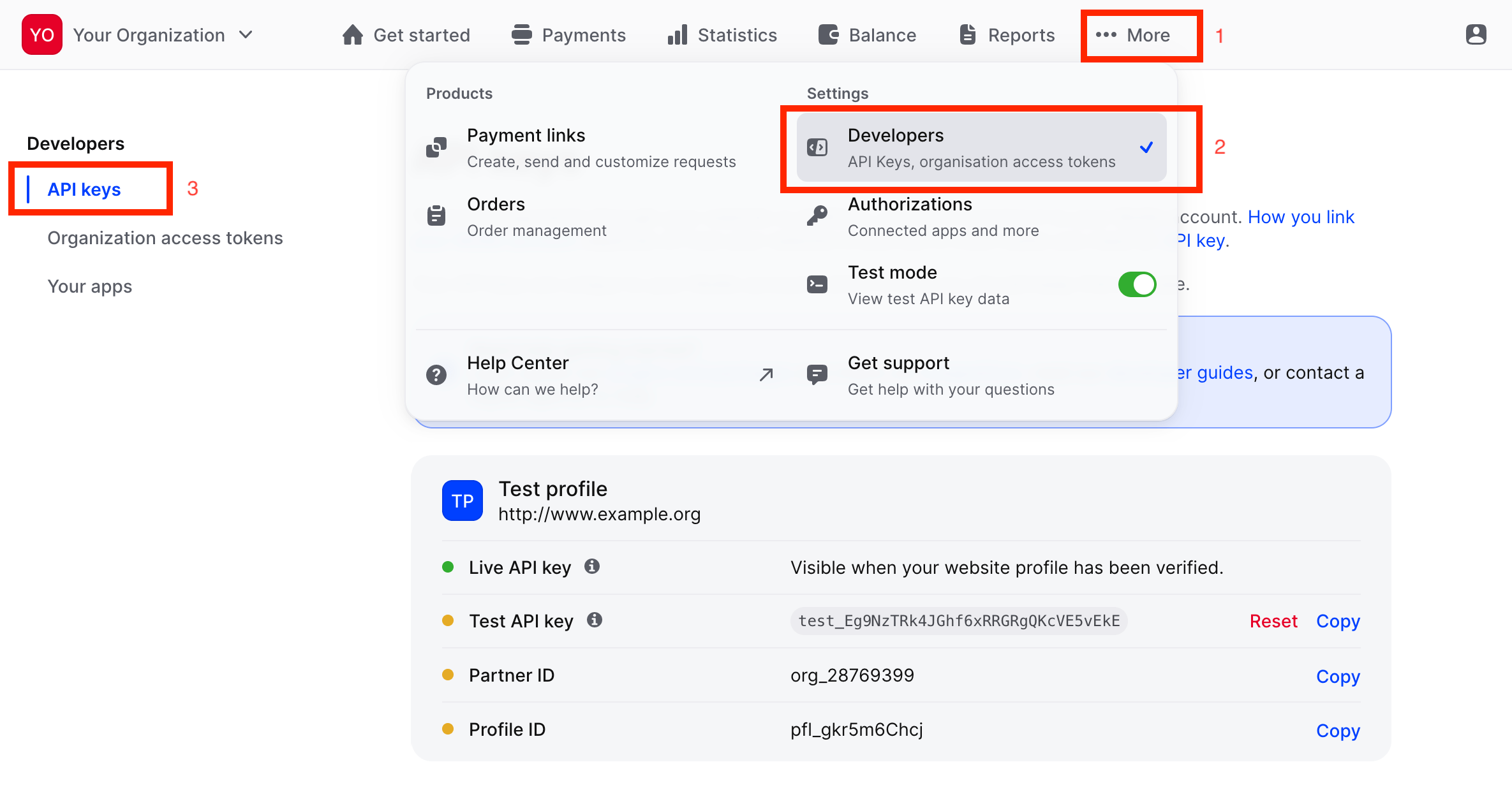Click the TP Test profile avatar

coord(463,501)
